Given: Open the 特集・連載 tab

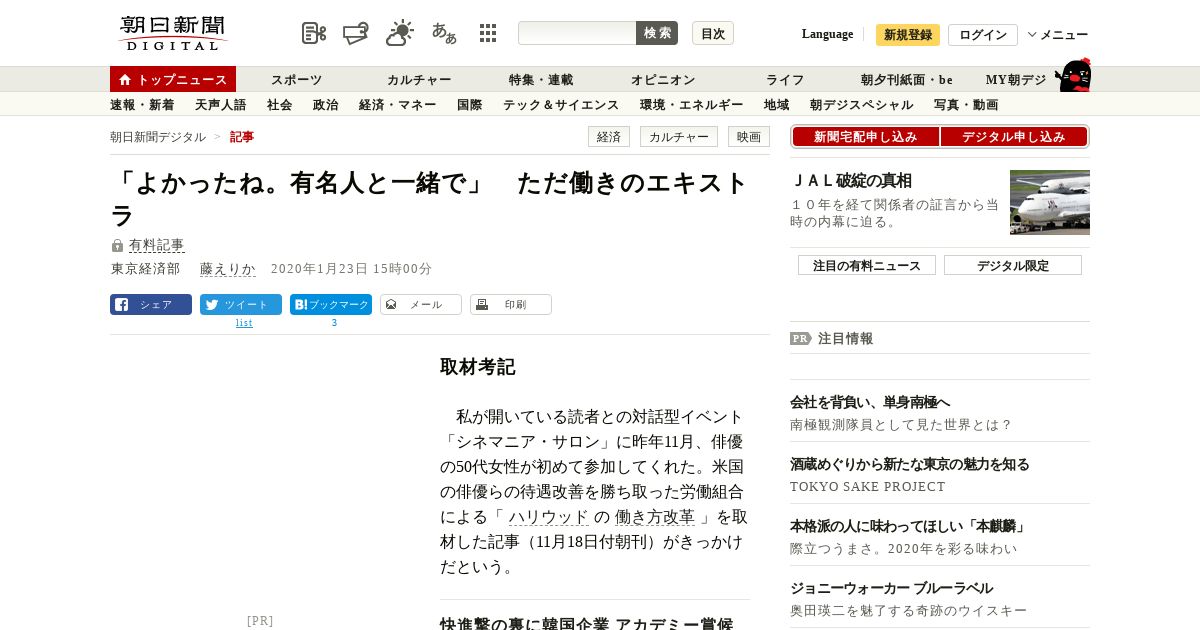Looking at the screenshot, I should 541,79.
